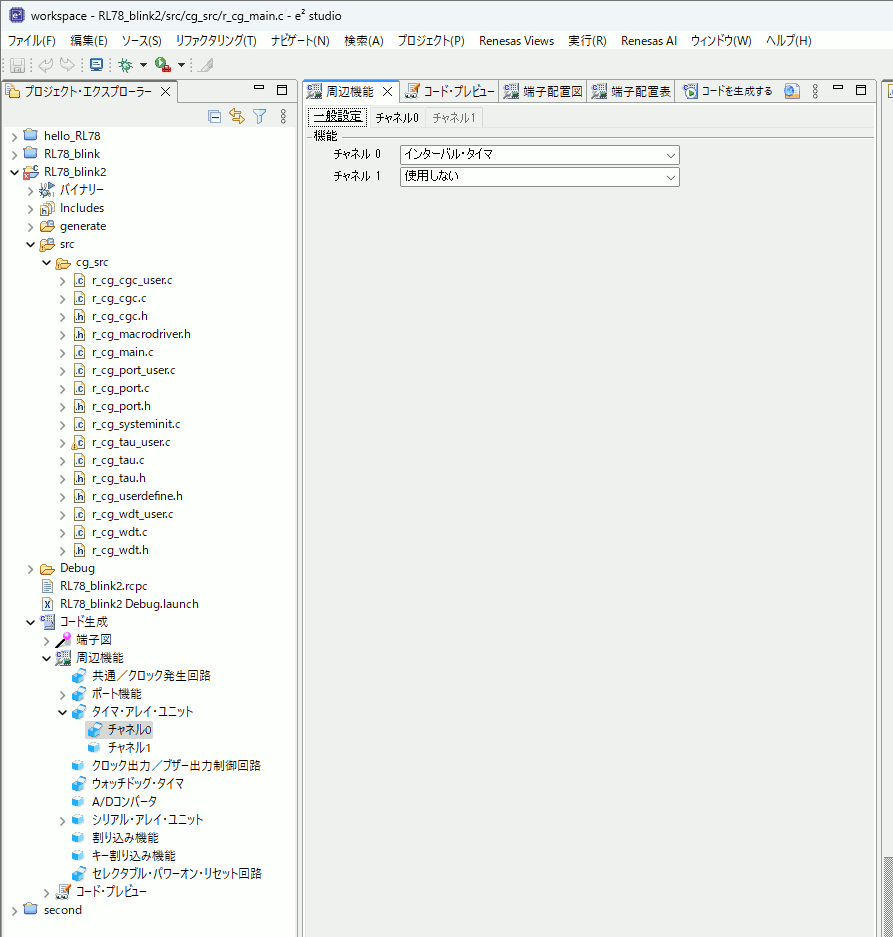
Task: Open Renesas AI menu
Action: coord(649,41)
